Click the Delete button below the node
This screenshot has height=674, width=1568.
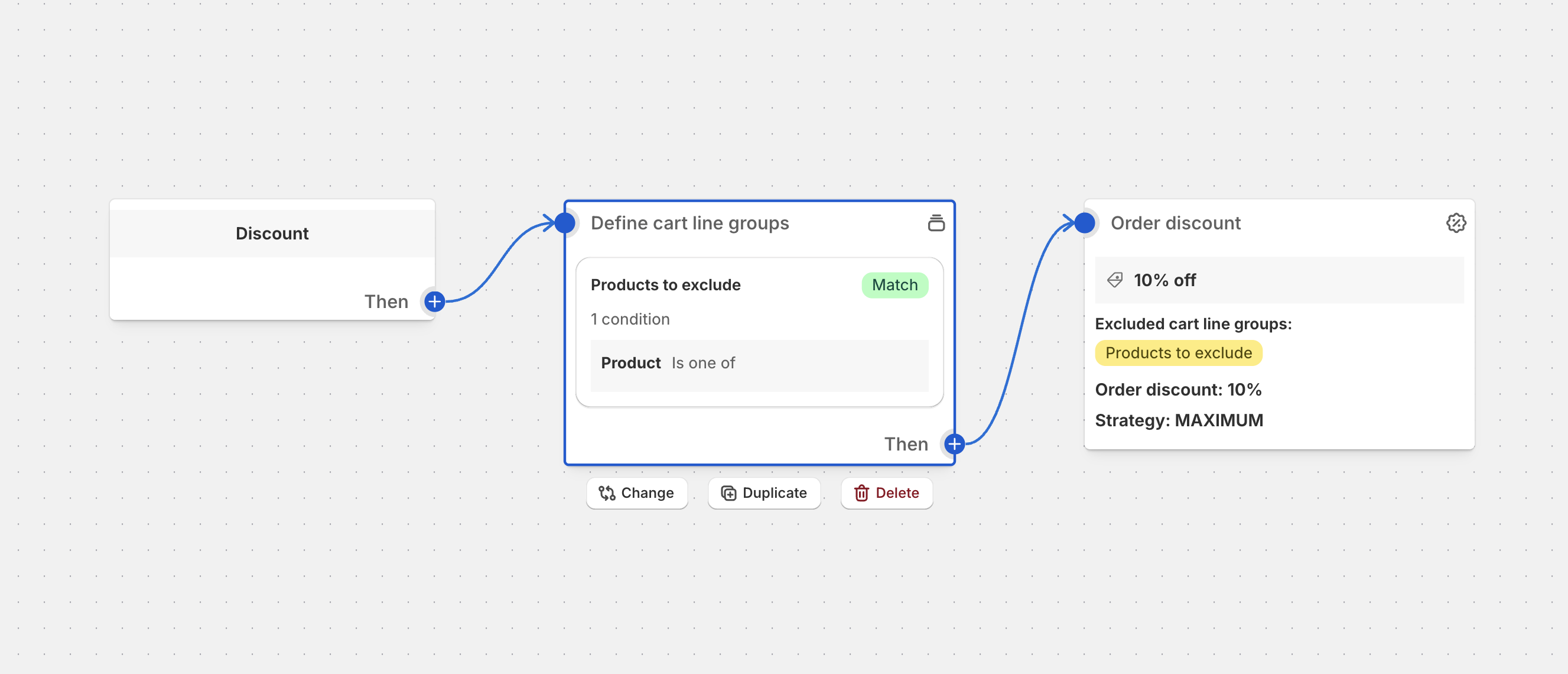click(x=886, y=493)
